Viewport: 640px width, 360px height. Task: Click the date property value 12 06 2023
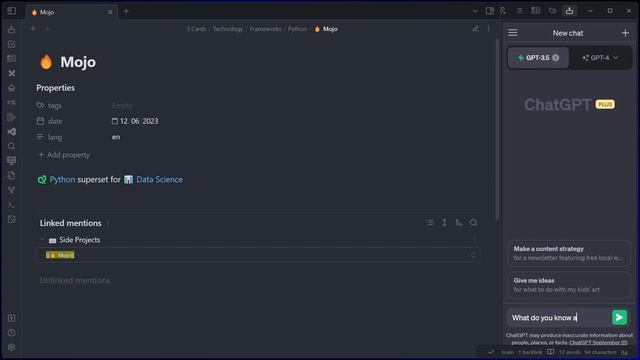139,121
